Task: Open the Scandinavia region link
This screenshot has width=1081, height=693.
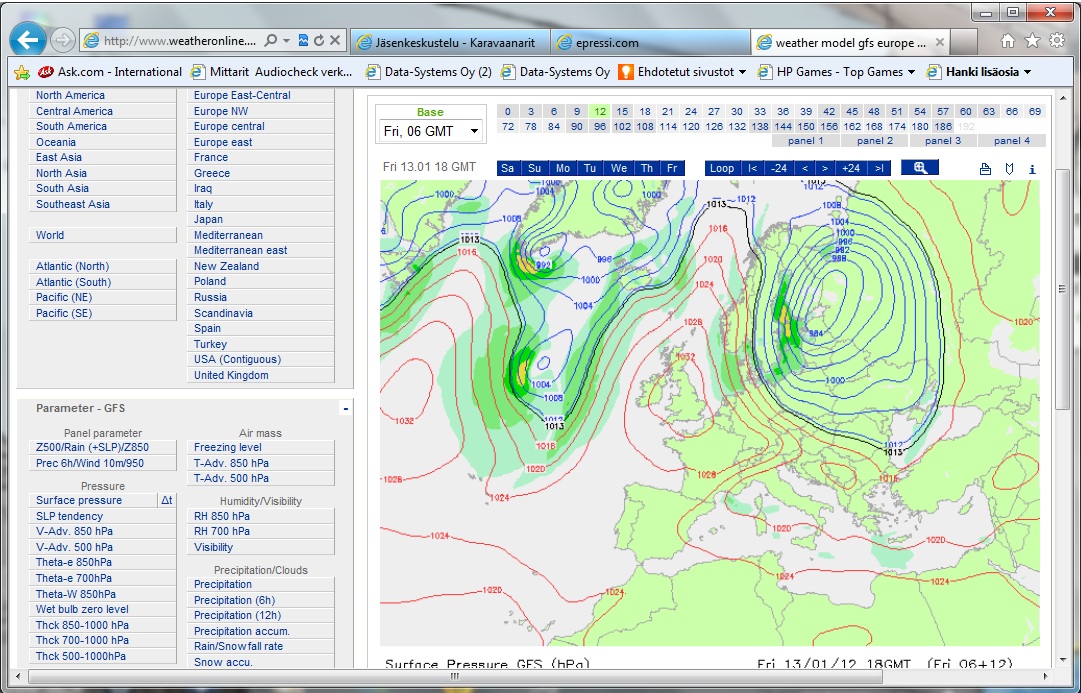Action: coord(223,313)
